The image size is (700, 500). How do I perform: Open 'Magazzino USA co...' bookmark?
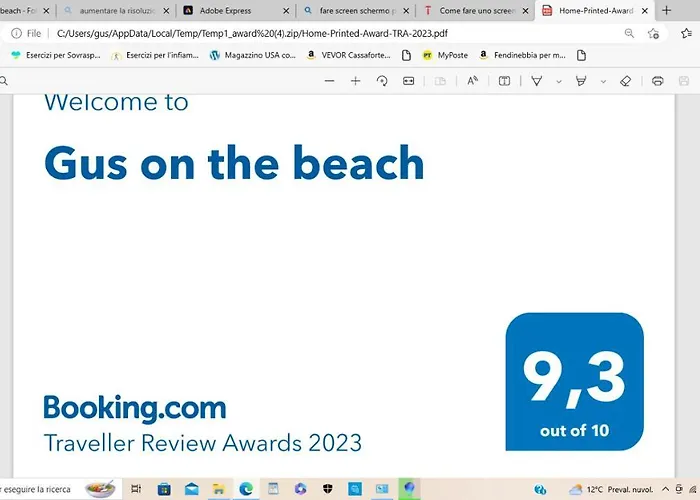pyautogui.click(x=253, y=55)
